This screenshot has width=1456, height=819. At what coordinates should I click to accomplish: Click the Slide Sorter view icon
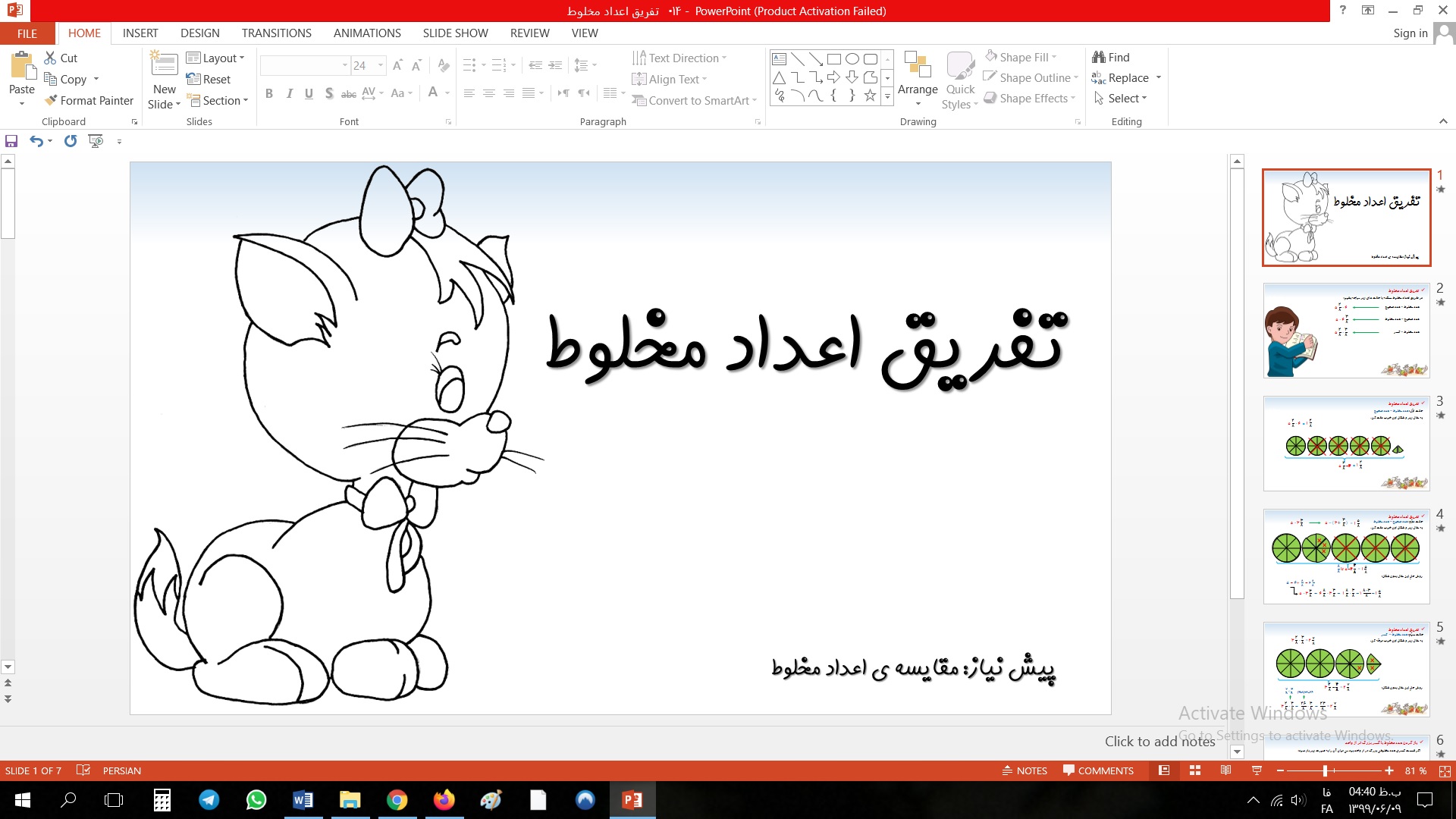coord(1195,770)
